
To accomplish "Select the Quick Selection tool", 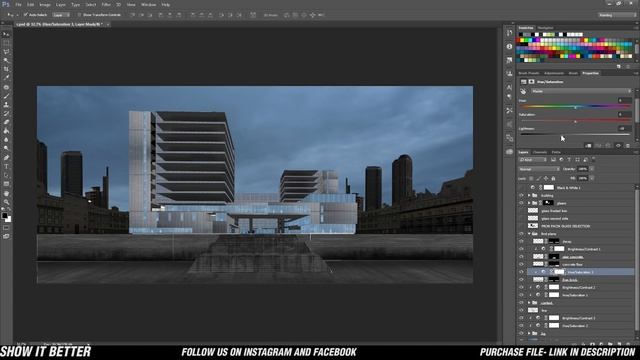I will (x=6, y=60).
